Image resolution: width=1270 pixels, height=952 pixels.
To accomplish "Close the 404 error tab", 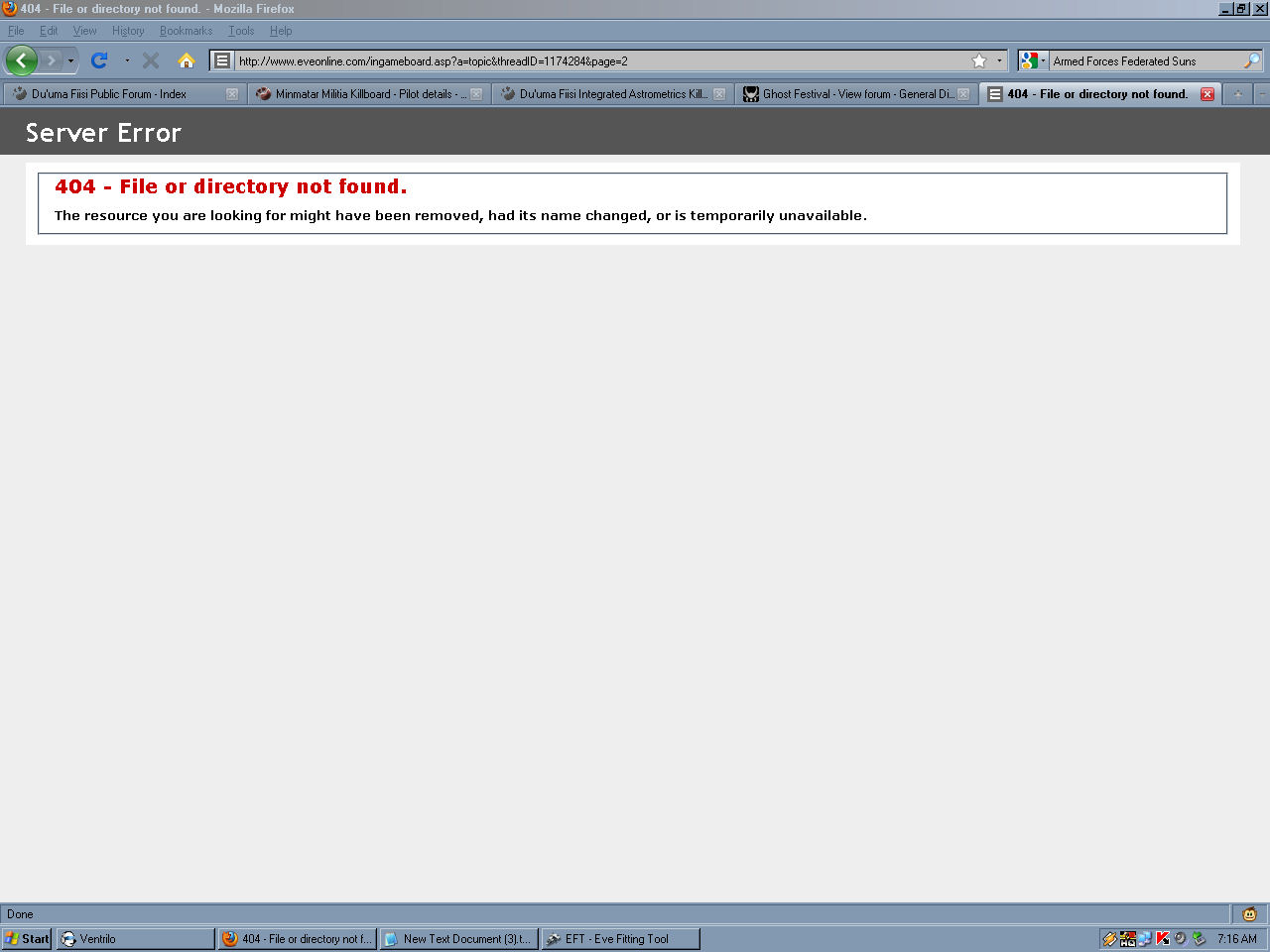I will (x=1207, y=94).
